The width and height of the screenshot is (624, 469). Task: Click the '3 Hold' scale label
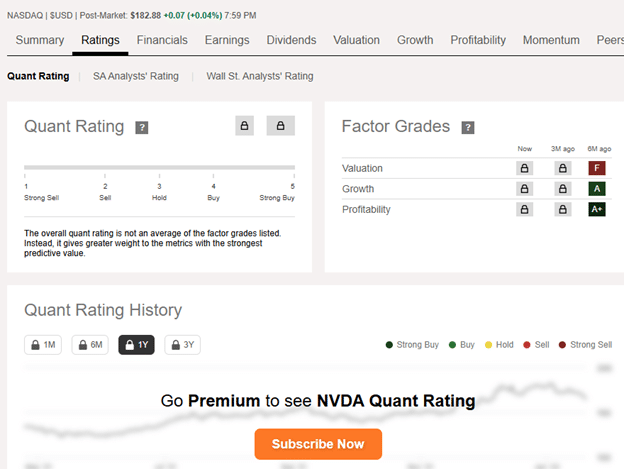tap(159, 192)
